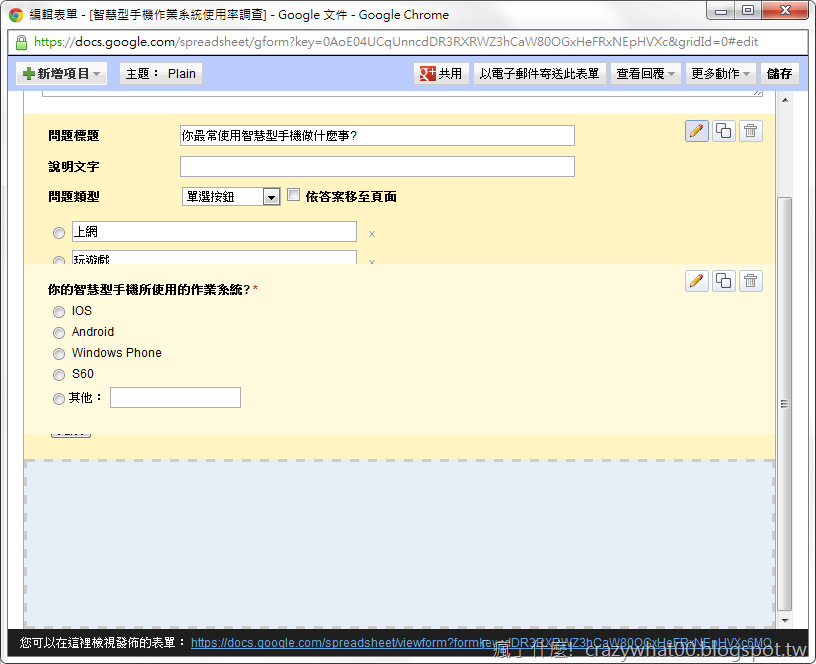Screen dimensions: 816x664
Task: Expand the 更多動作 dropdown
Action: 720,73
